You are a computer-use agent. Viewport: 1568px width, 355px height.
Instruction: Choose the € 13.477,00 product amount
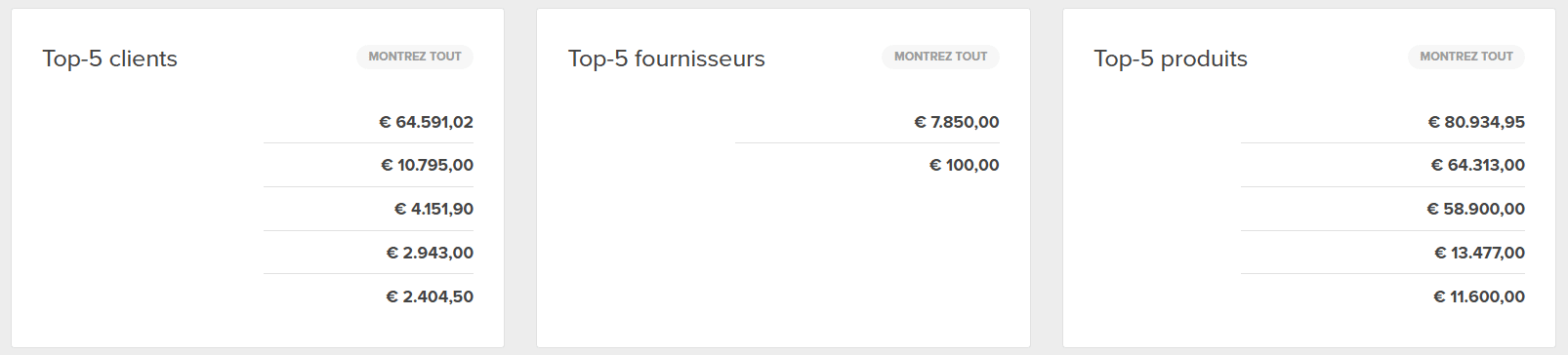pos(1479,253)
